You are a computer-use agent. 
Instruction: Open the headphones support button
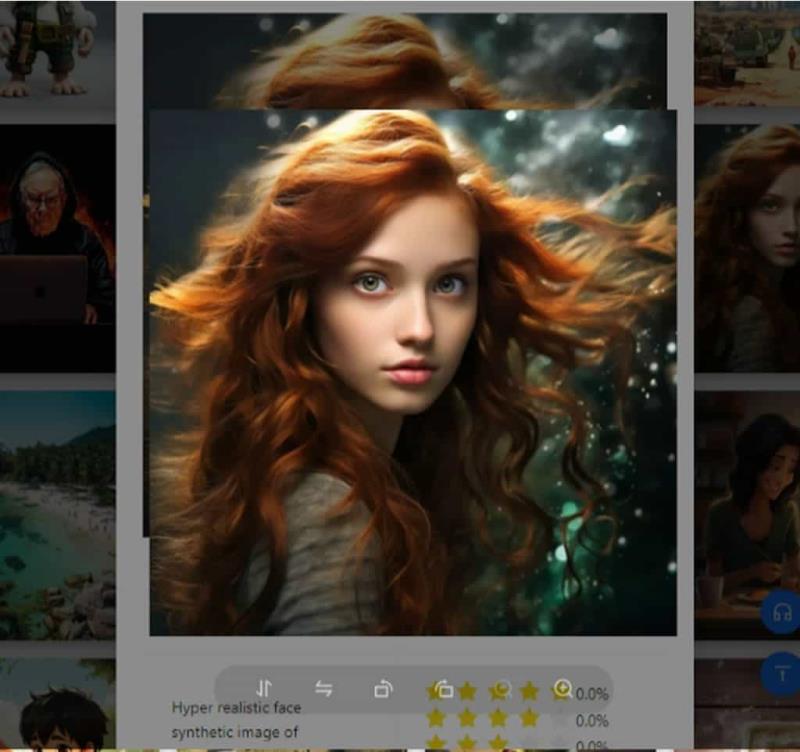point(781,611)
